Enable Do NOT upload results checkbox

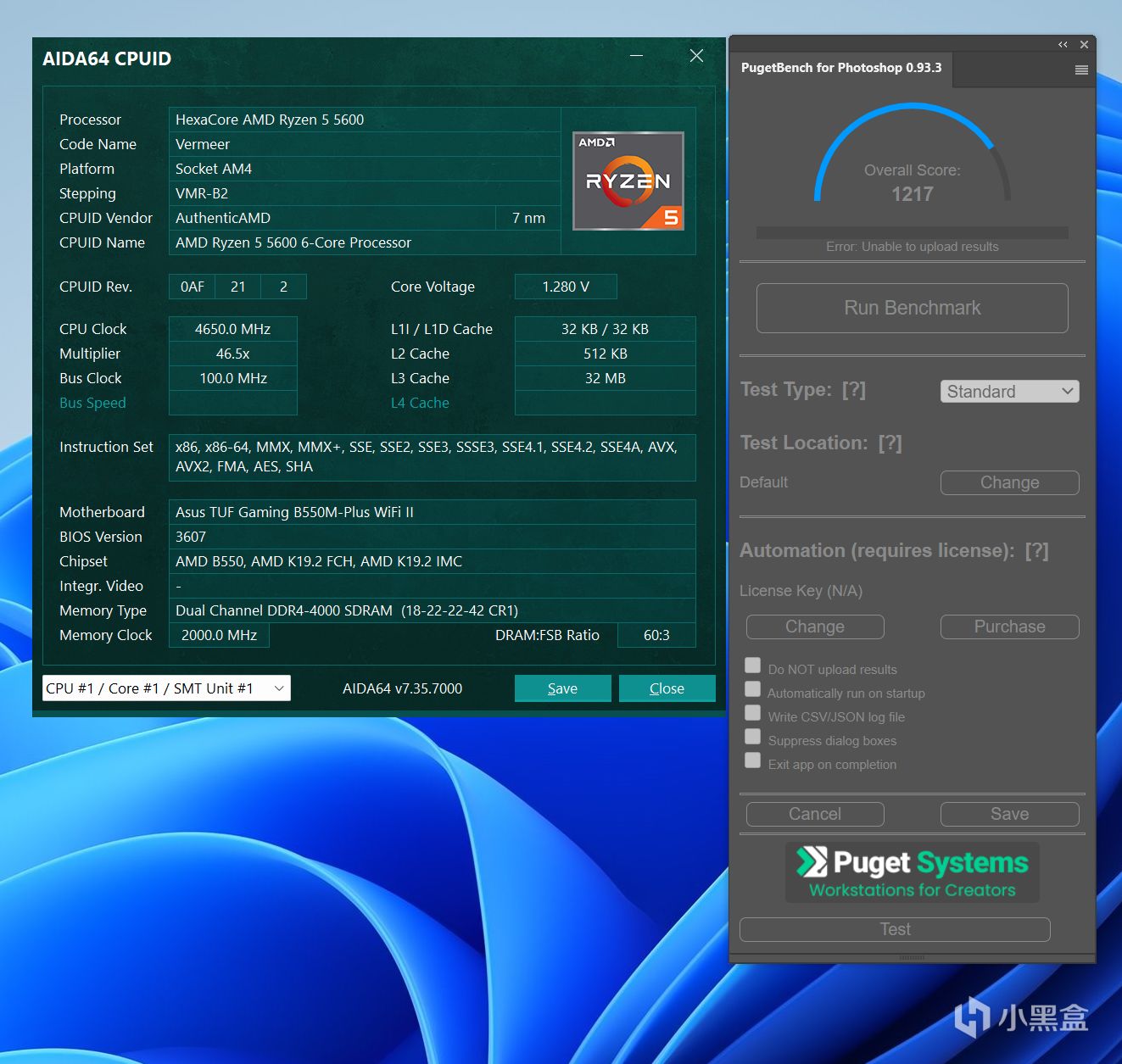(x=752, y=666)
